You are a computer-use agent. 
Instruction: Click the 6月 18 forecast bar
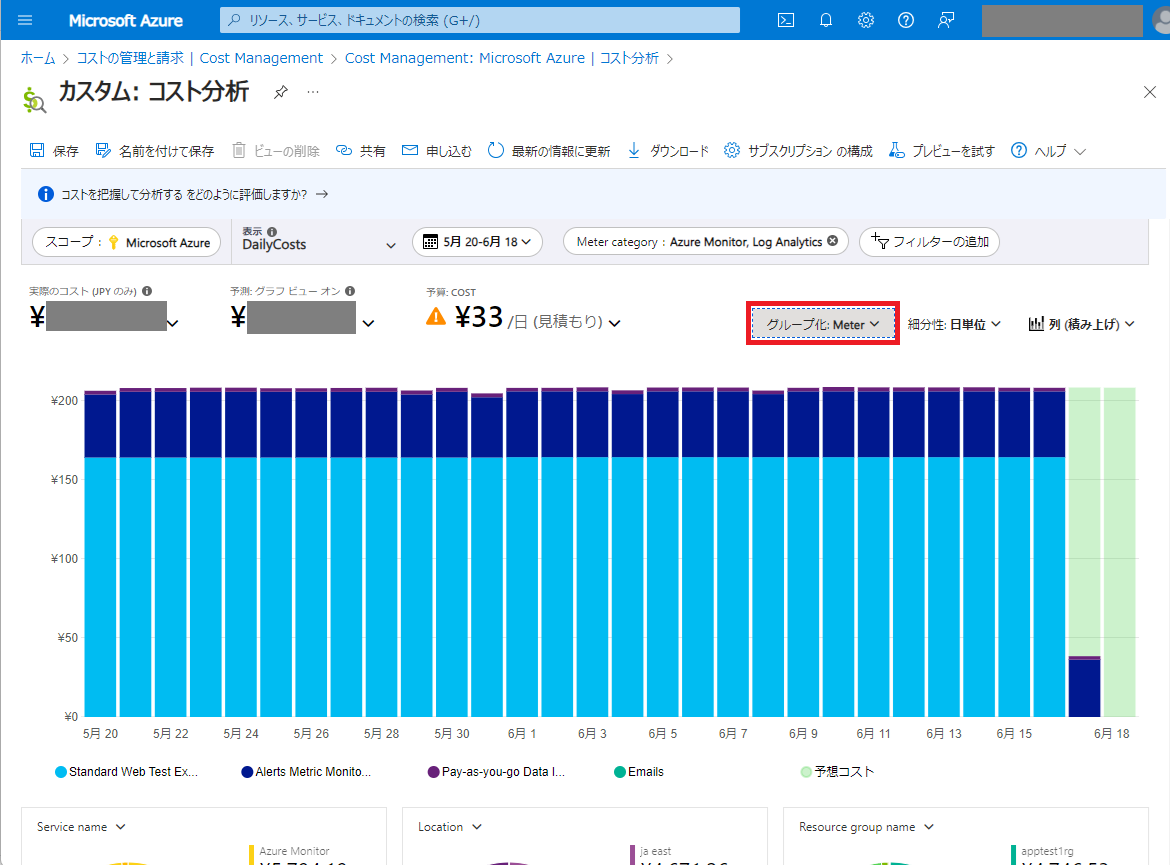(x=1119, y=552)
